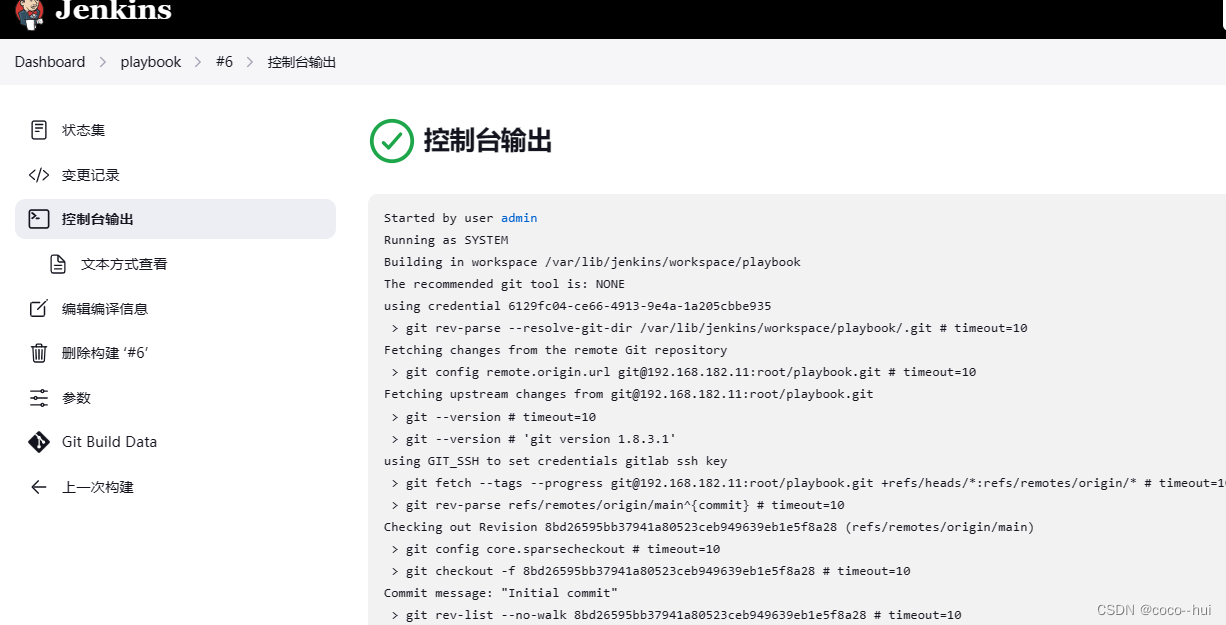Viewport: 1226px width, 625px height.
Task: Open the Dashboard breadcrumb link
Action: pyautogui.click(x=49, y=61)
